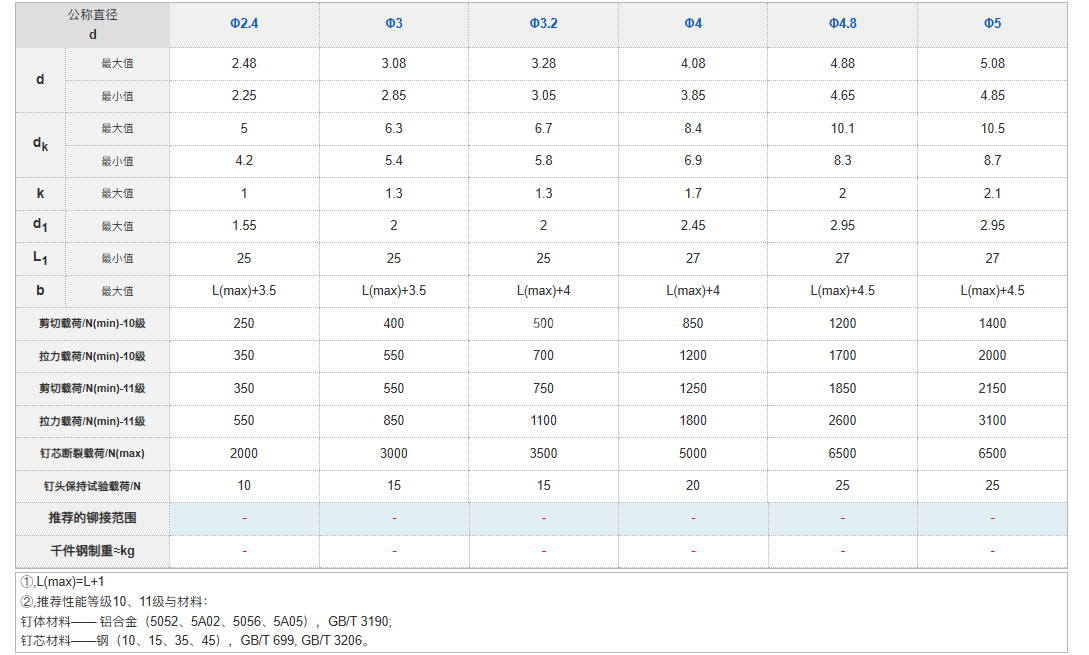Open the Φ3.2 column header link
1089x655 pixels.
click(543, 23)
